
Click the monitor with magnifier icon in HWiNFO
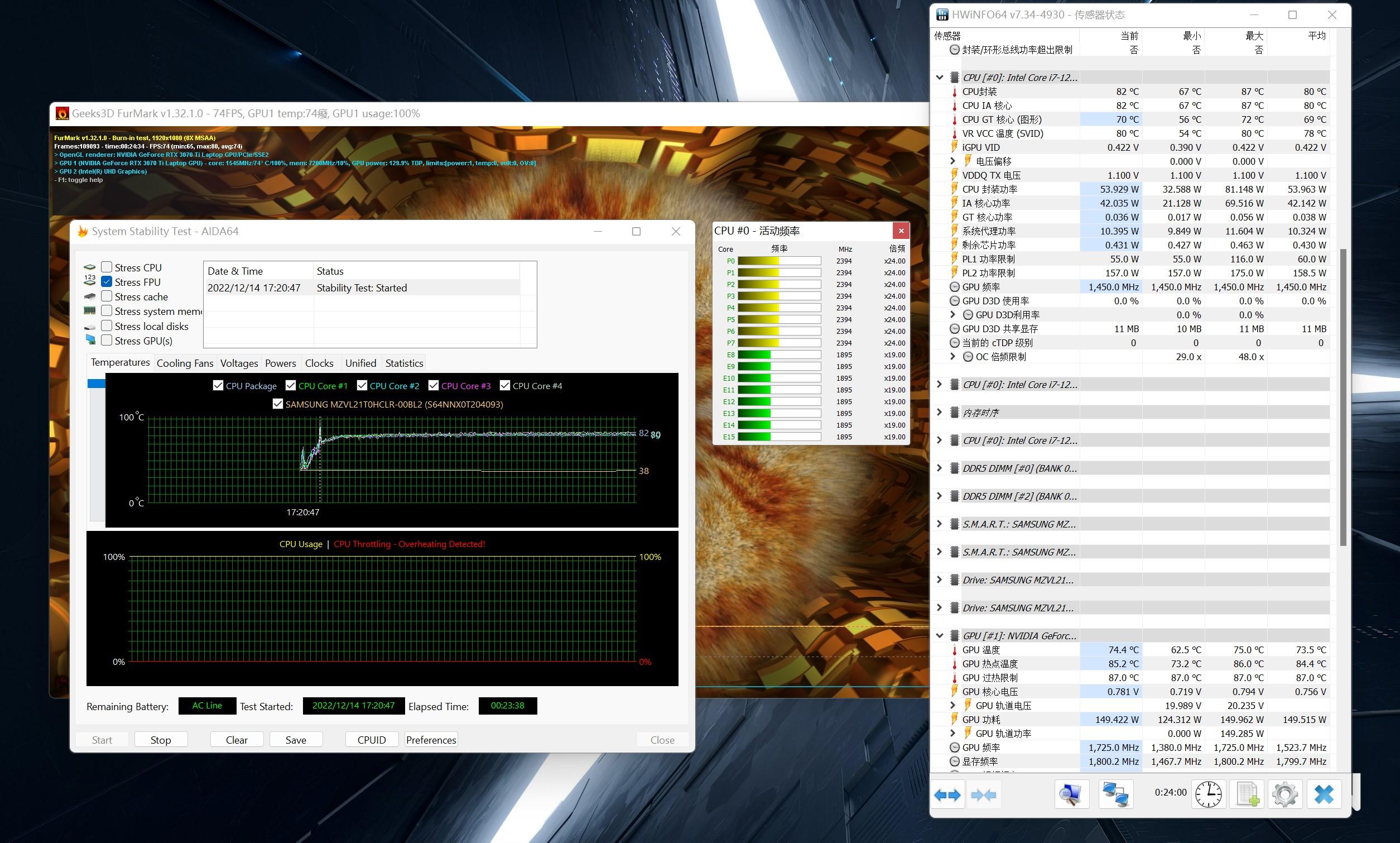click(1071, 794)
